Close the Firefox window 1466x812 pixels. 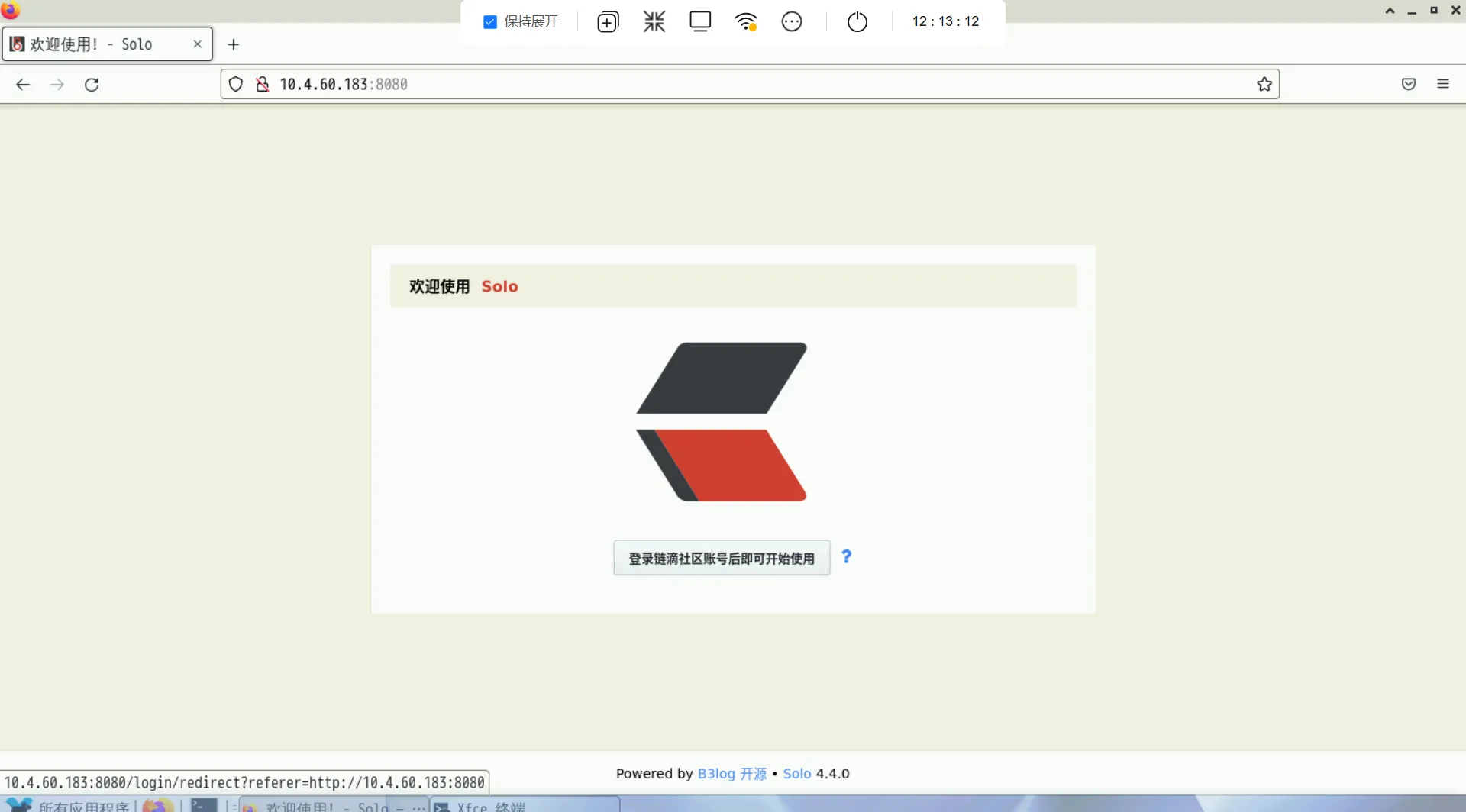[x=1456, y=11]
